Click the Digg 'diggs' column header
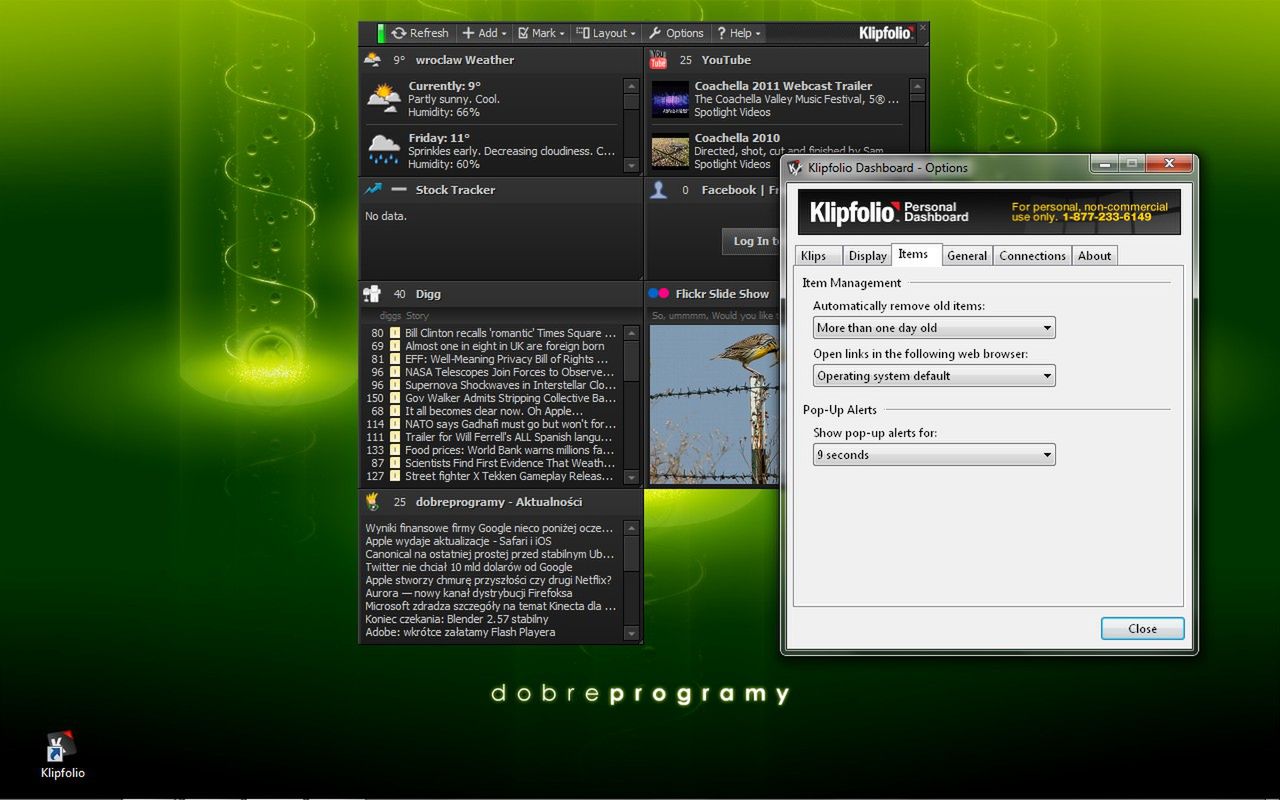Screen dimensions: 1280x800 390,315
